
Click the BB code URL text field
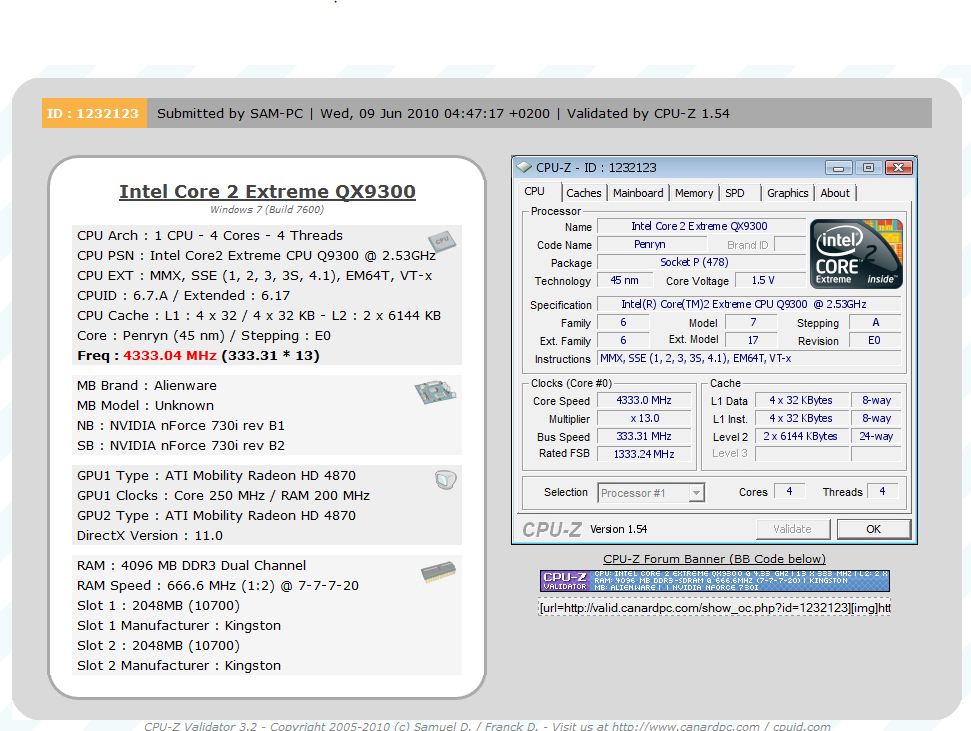coord(715,608)
